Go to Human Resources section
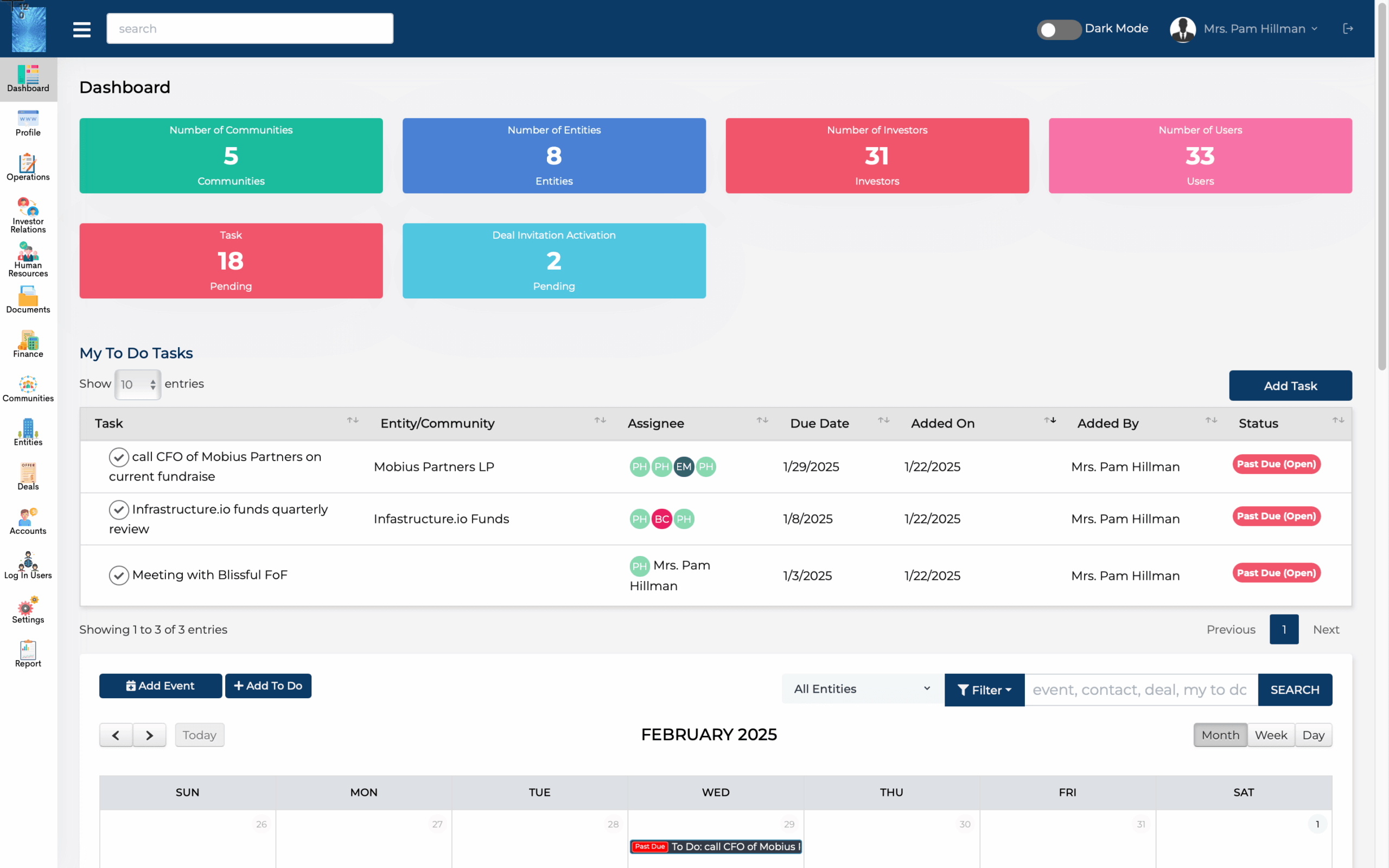The width and height of the screenshot is (1389, 868). coord(28,259)
